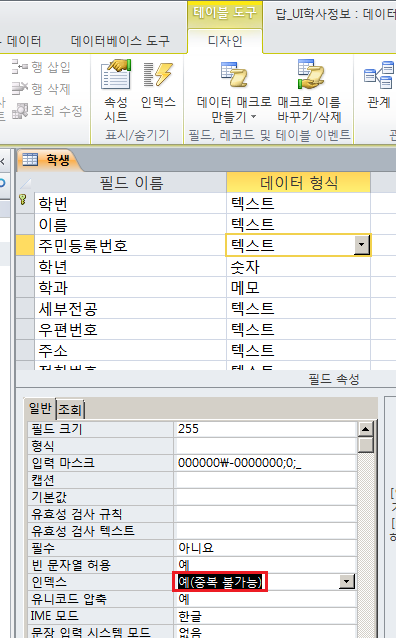396x638 pixels.
Task: Select the 학번 field name cell
Action: coord(130,203)
